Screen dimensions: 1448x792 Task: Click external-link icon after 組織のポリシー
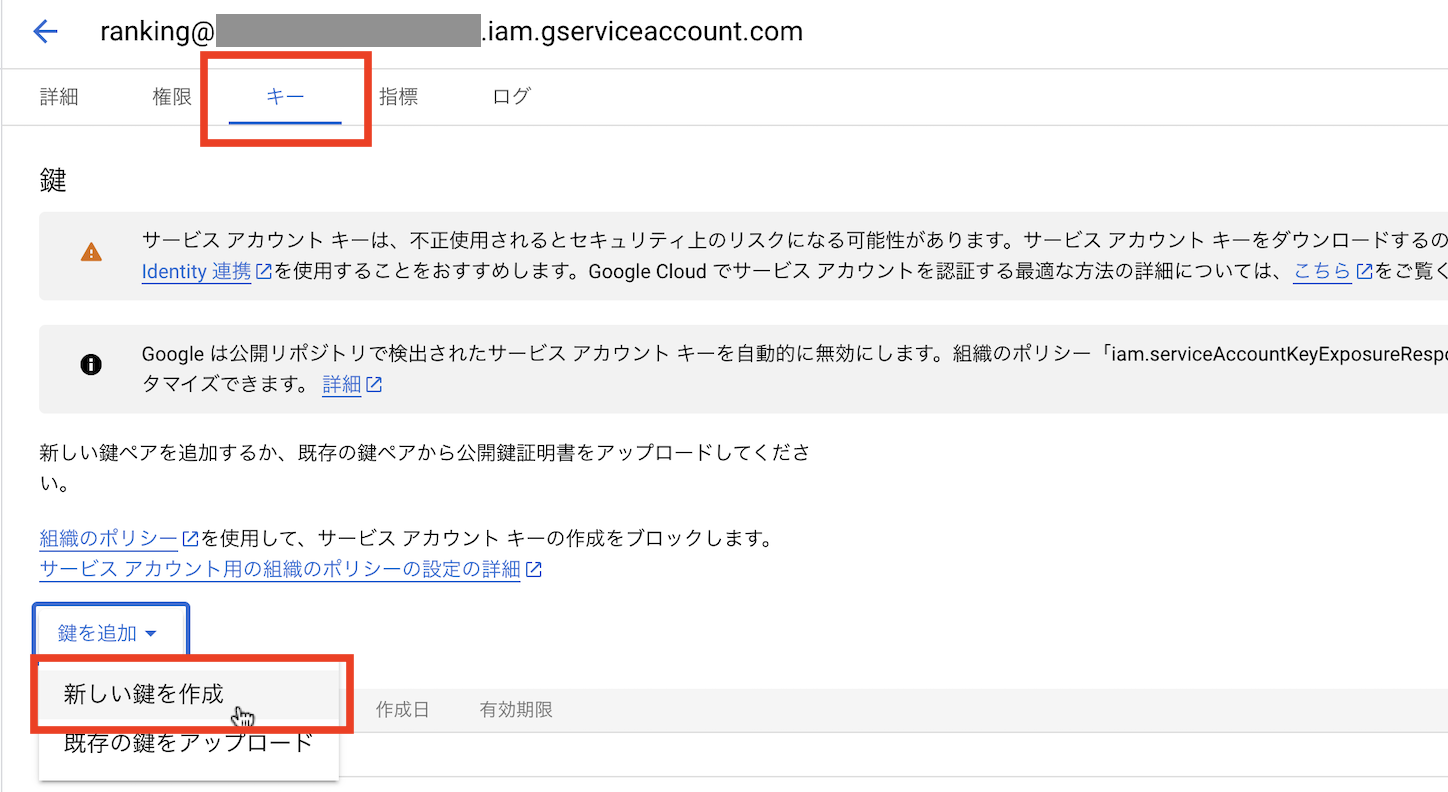pyautogui.click(x=190, y=539)
